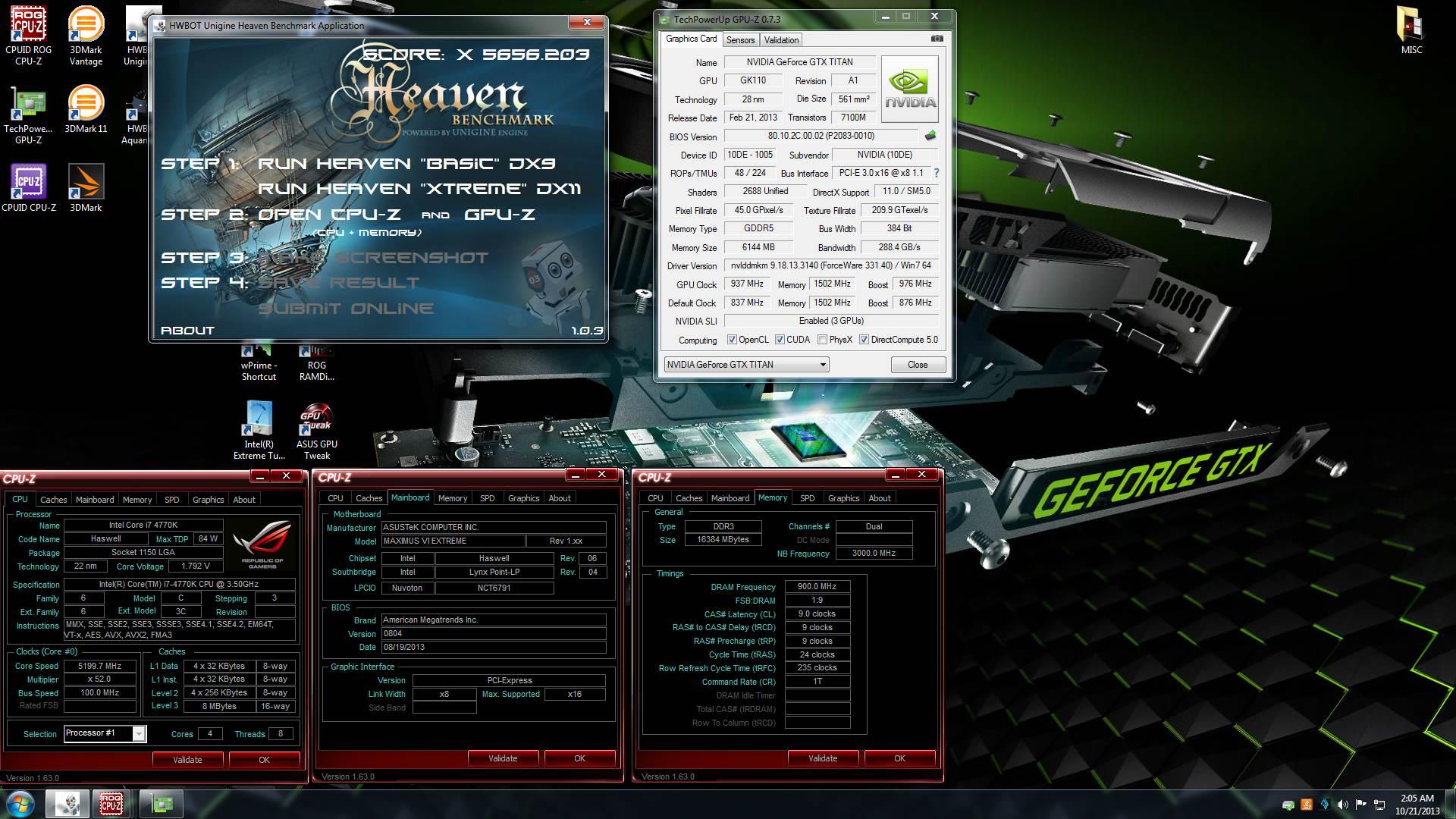Screen dimensions: 1456x819
Task: Click OK in right CPU-Z window
Action: (x=899, y=758)
